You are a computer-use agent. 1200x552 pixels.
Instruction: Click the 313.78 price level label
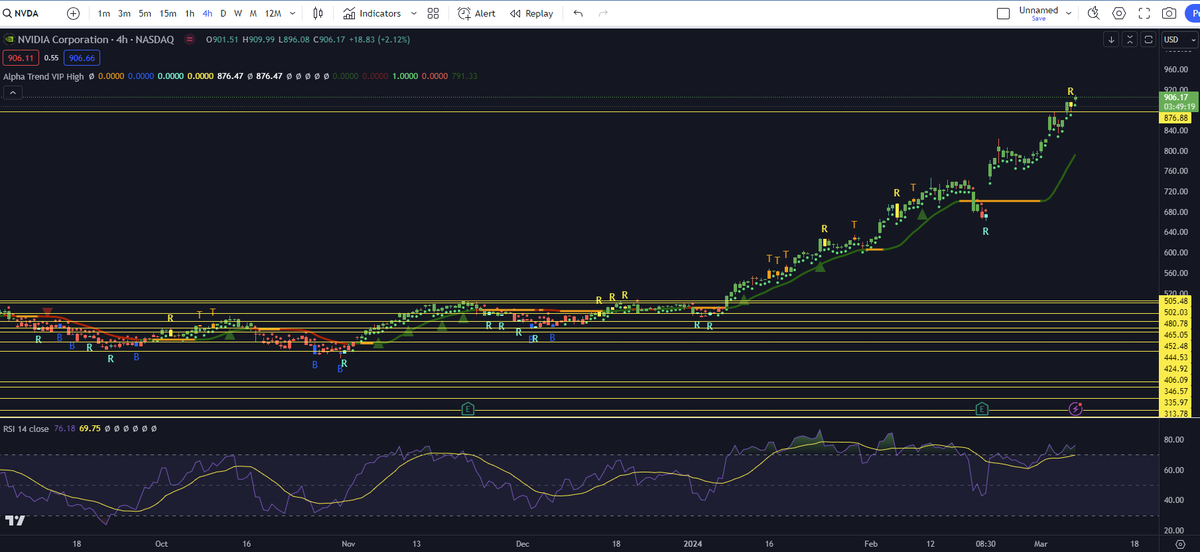1175,413
